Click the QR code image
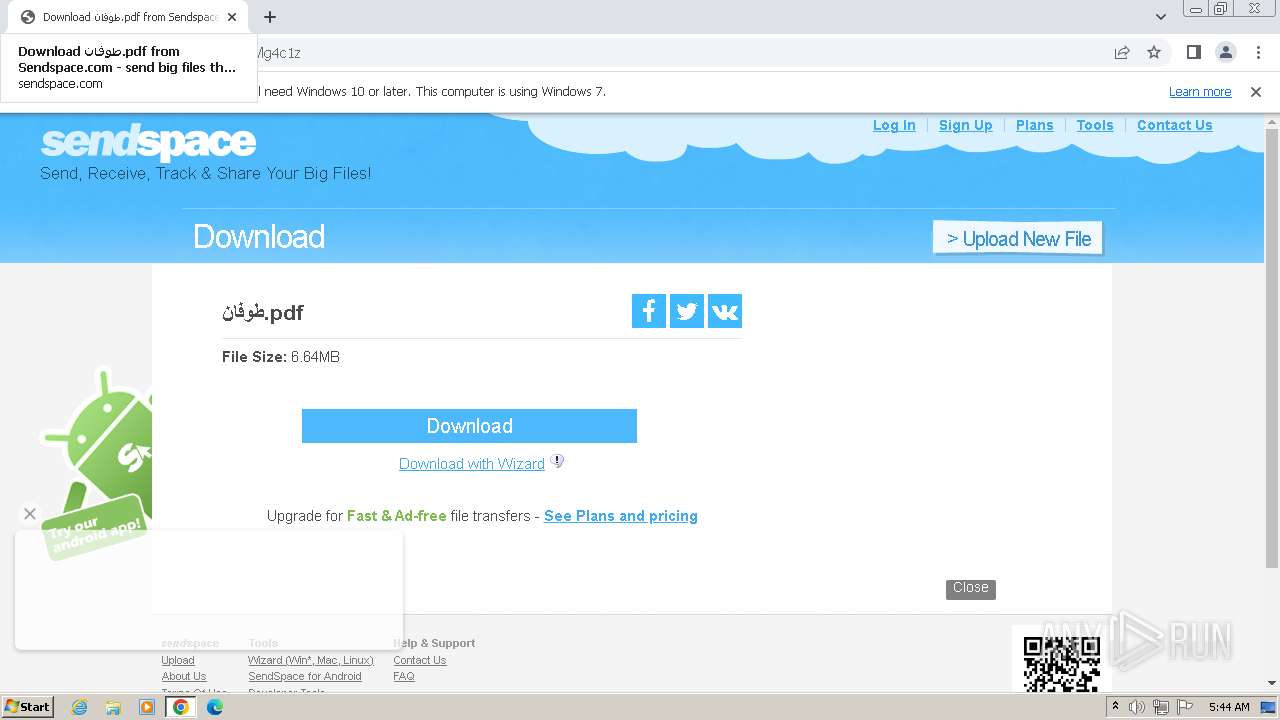Screen dimensions: 1280x720 click(x=1061, y=663)
